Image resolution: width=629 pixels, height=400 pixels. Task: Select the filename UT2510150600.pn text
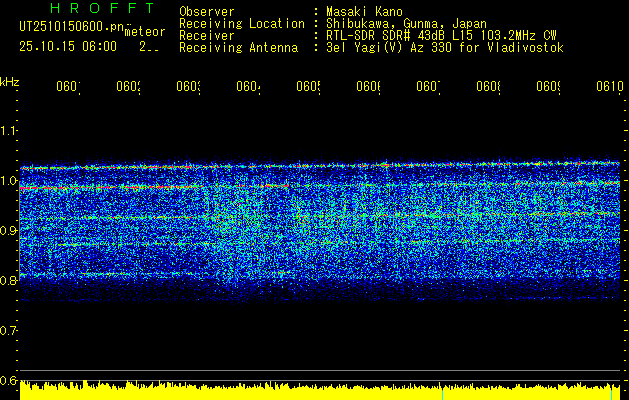(71, 27)
